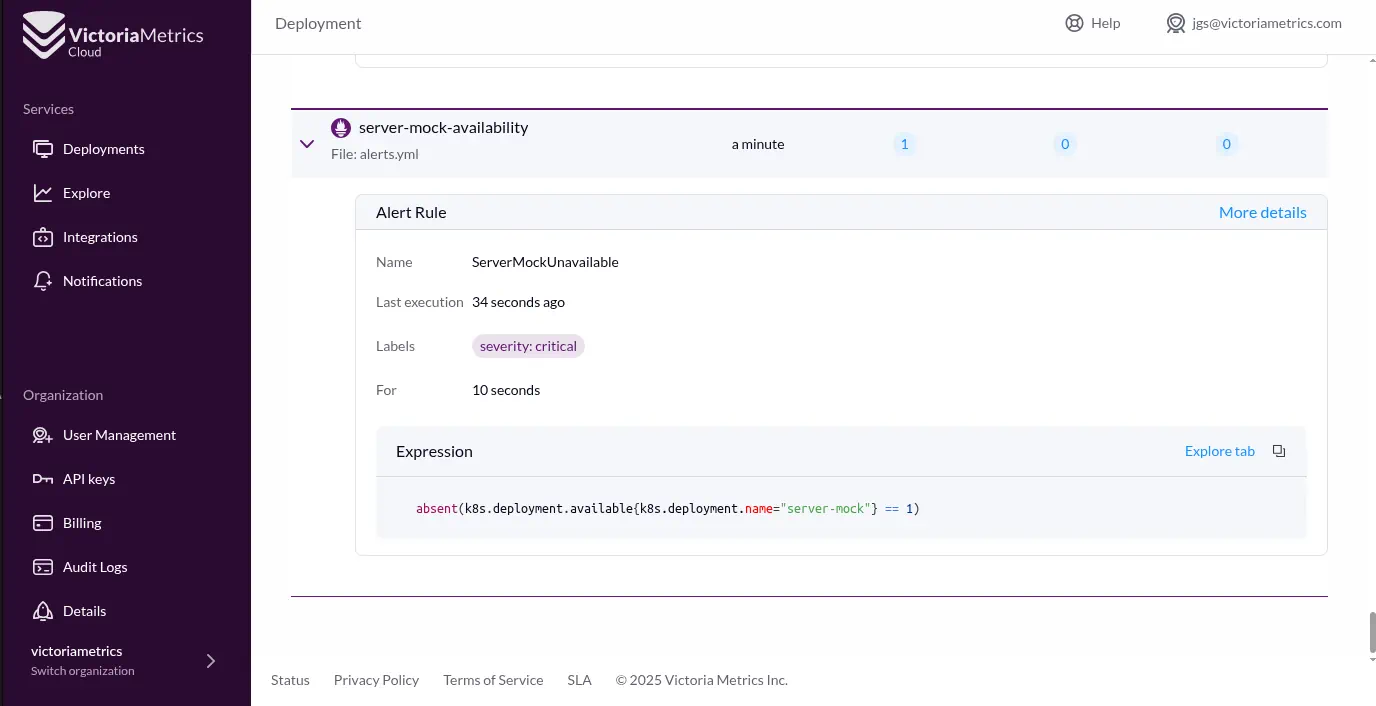Click the 'a minute' interval value
Image resolution: width=1376 pixels, height=706 pixels.
tap(758, 144)
